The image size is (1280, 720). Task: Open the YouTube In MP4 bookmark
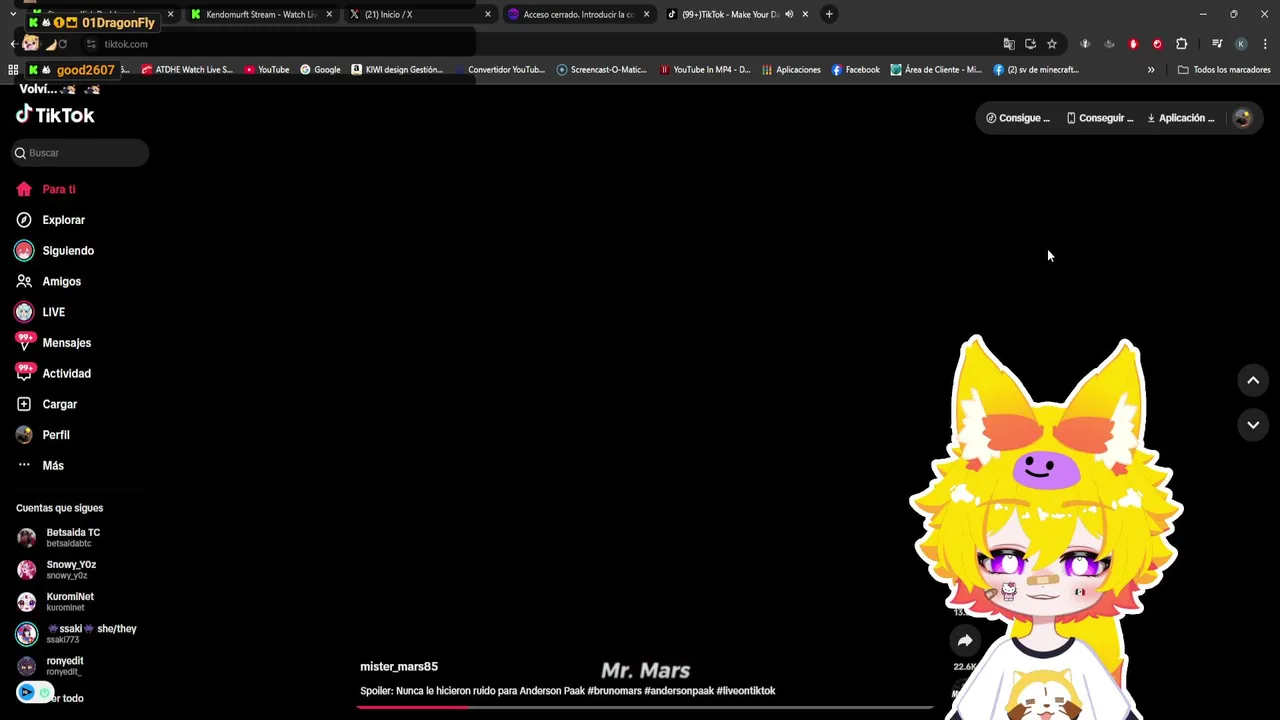[705, 70]
